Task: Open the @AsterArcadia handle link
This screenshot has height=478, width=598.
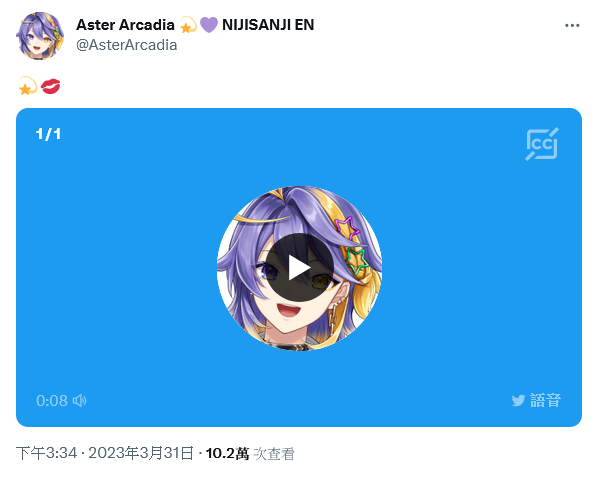Action: [127, 45]
